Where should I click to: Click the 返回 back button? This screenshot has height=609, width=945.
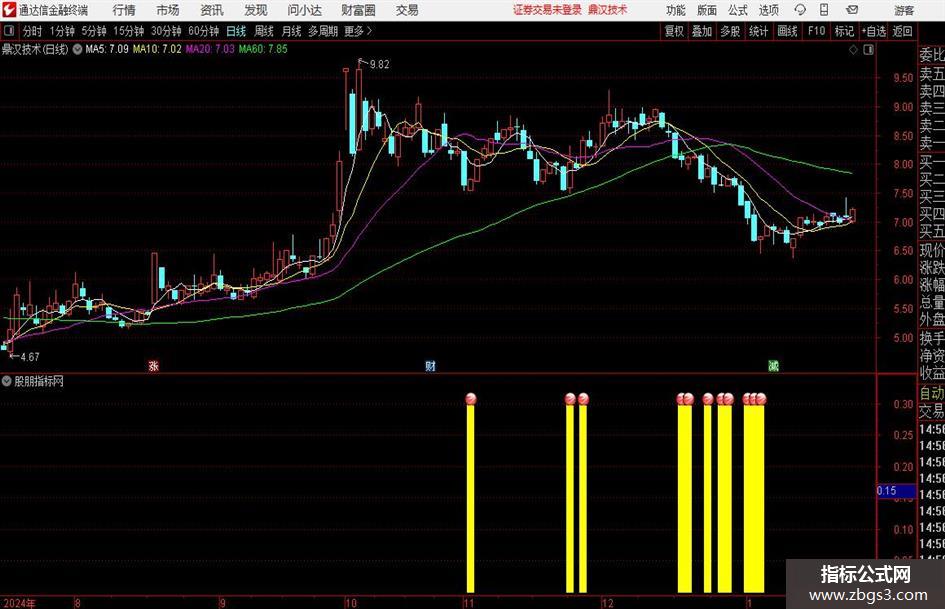(x=902, y=31)
